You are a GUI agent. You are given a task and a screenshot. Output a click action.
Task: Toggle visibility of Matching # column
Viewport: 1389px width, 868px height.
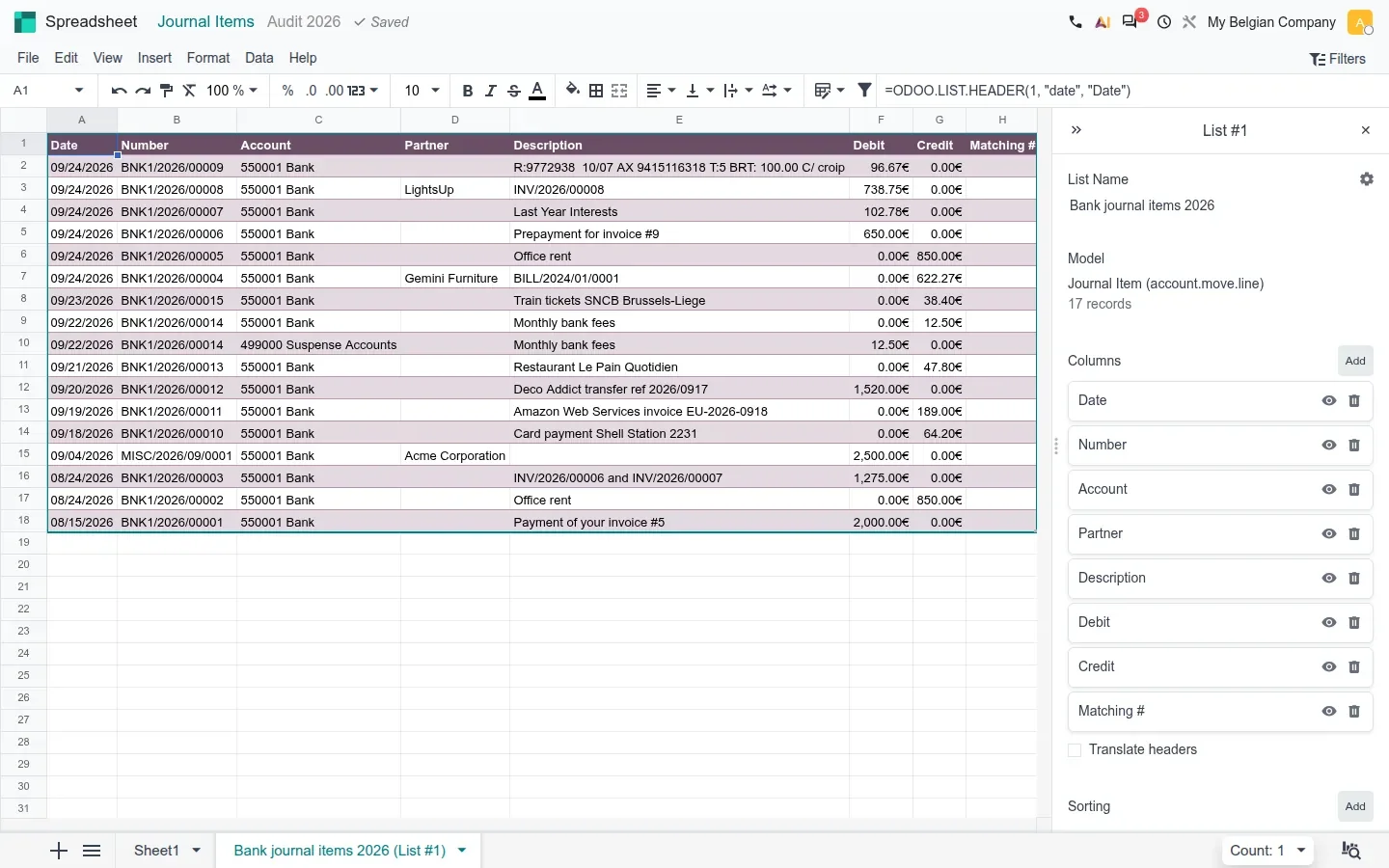coord(1329,712)
